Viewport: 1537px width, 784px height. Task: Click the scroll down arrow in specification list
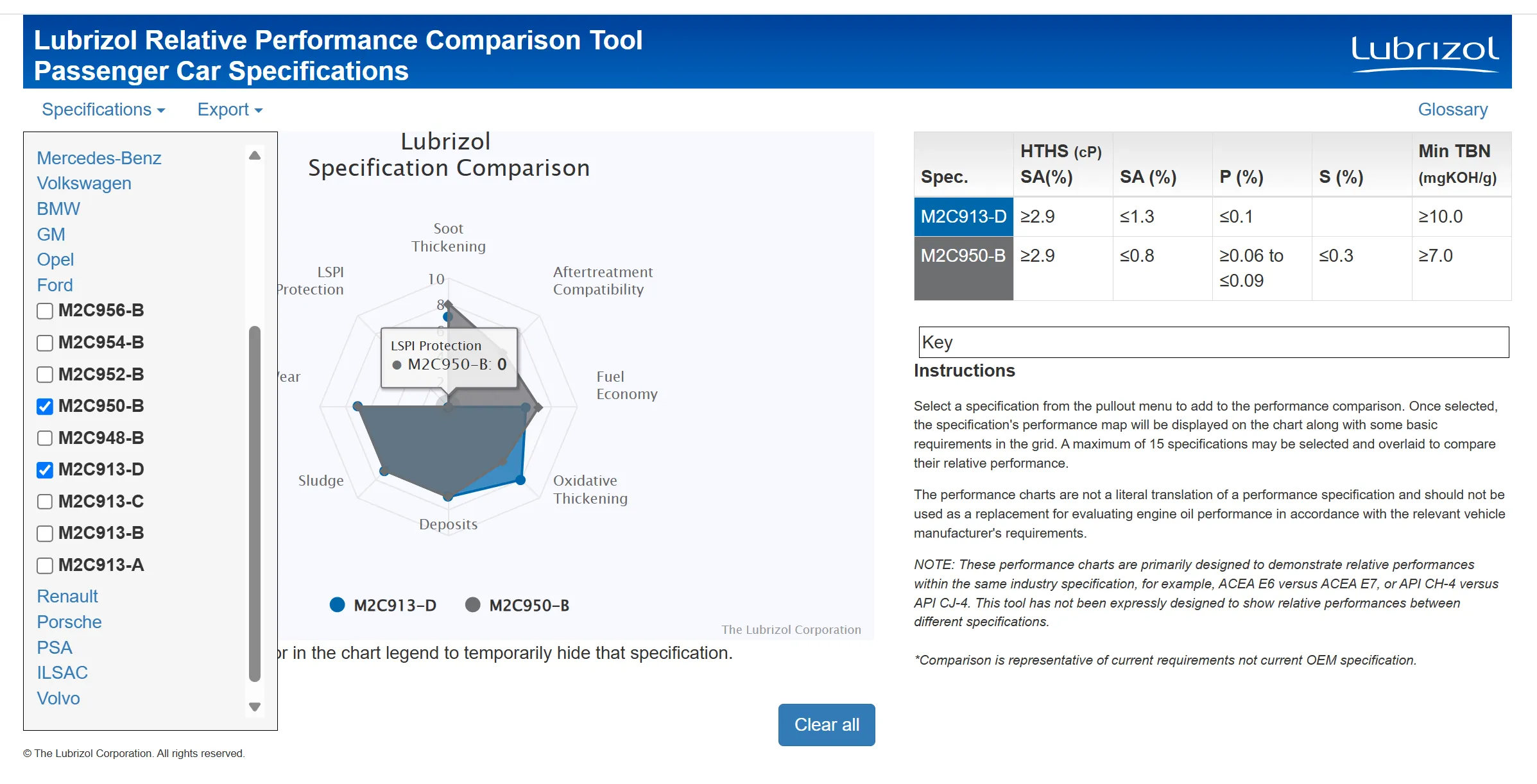(x=255, y=707)
